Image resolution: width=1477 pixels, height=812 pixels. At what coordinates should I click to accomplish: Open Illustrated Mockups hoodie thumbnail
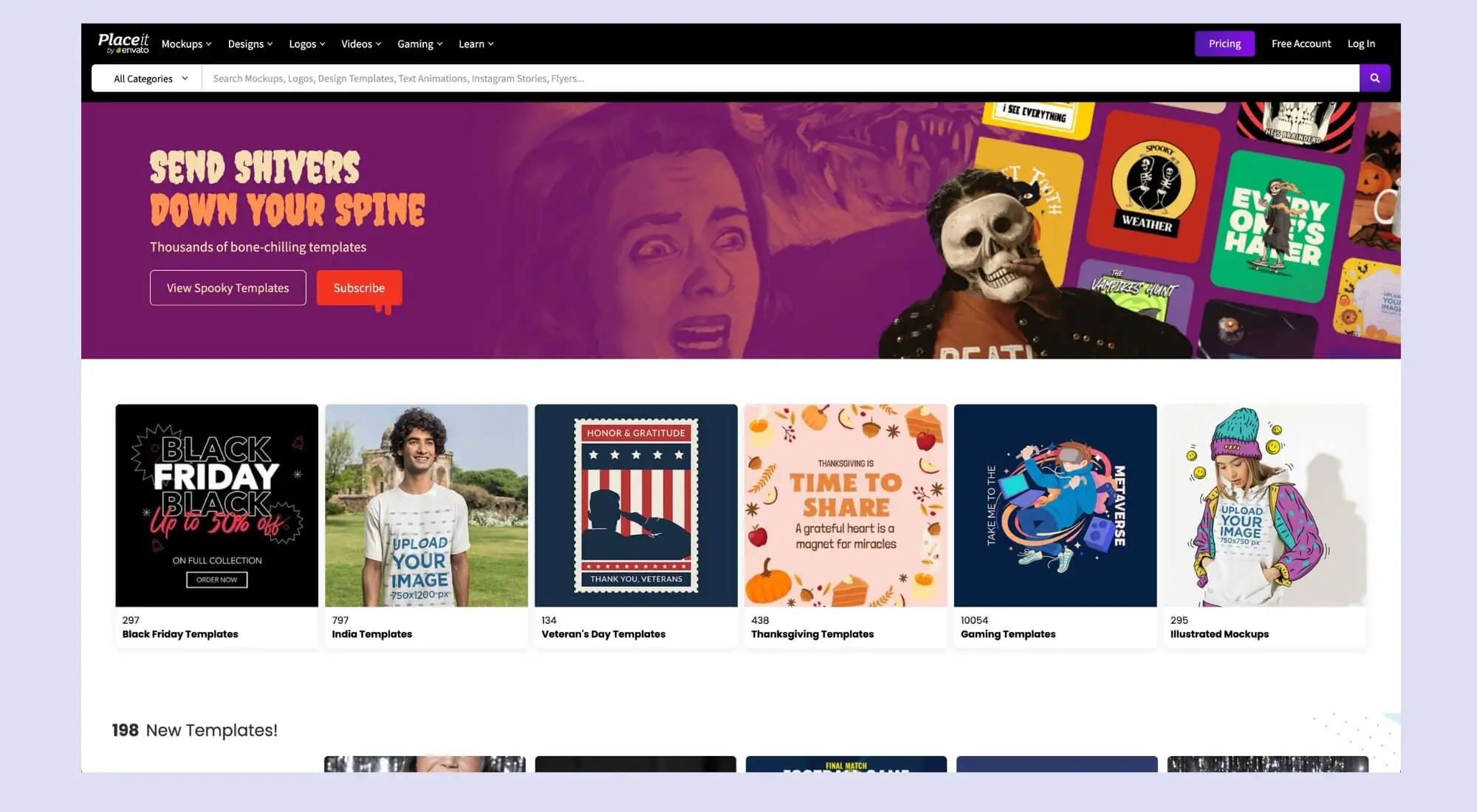pos(1265,506)
